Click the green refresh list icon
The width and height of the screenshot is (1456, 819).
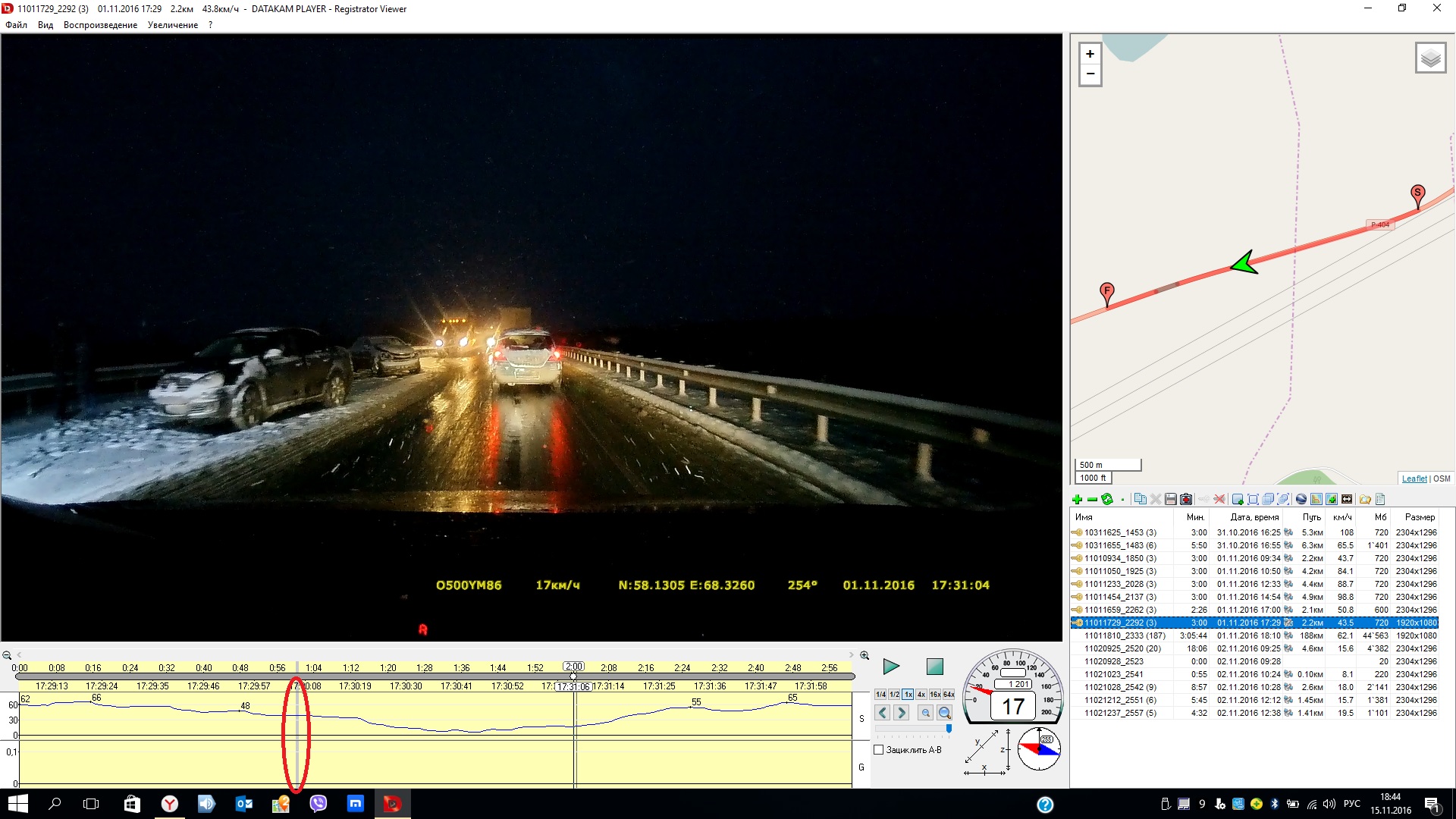[x=1107, y=499]
